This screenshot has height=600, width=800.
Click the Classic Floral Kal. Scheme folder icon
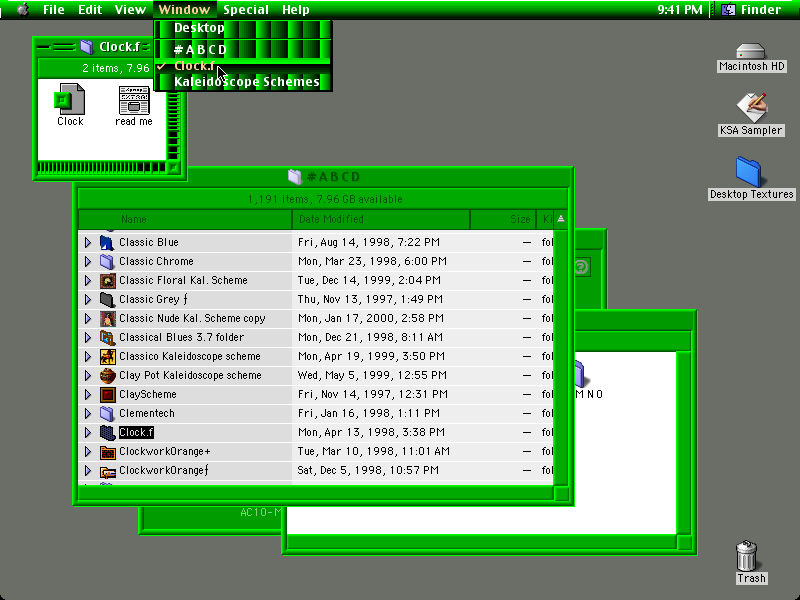pos(107,281)
